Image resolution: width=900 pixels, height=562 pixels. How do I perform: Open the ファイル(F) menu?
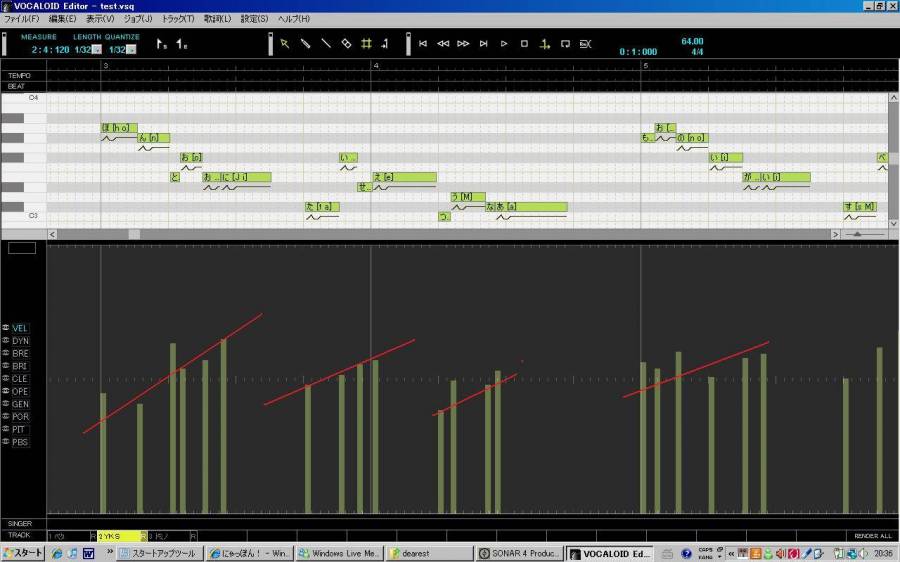tap(21, 19)
